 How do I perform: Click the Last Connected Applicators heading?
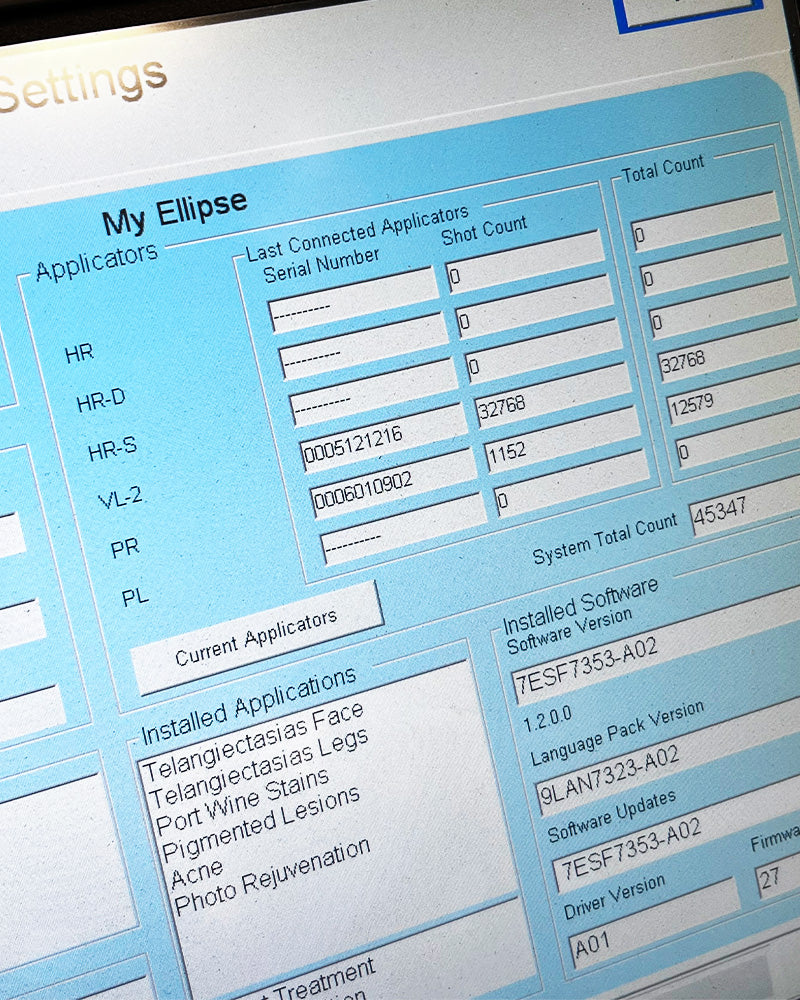coord(357,233)
